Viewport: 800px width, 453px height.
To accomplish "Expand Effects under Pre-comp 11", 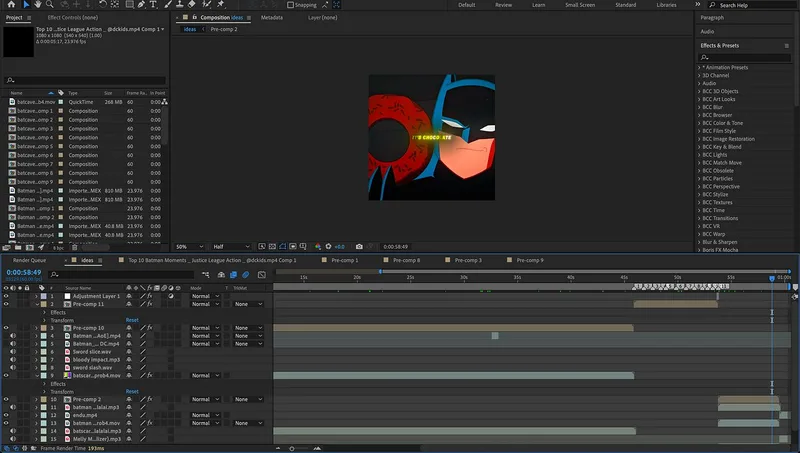I will point(44,312).
